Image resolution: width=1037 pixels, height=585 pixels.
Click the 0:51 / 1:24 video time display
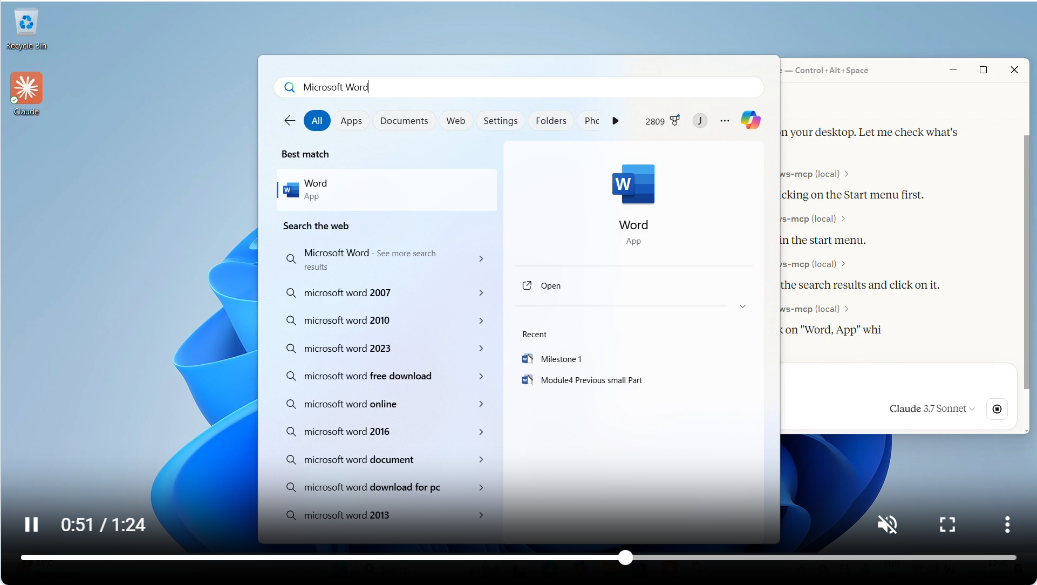click(103, 525)
